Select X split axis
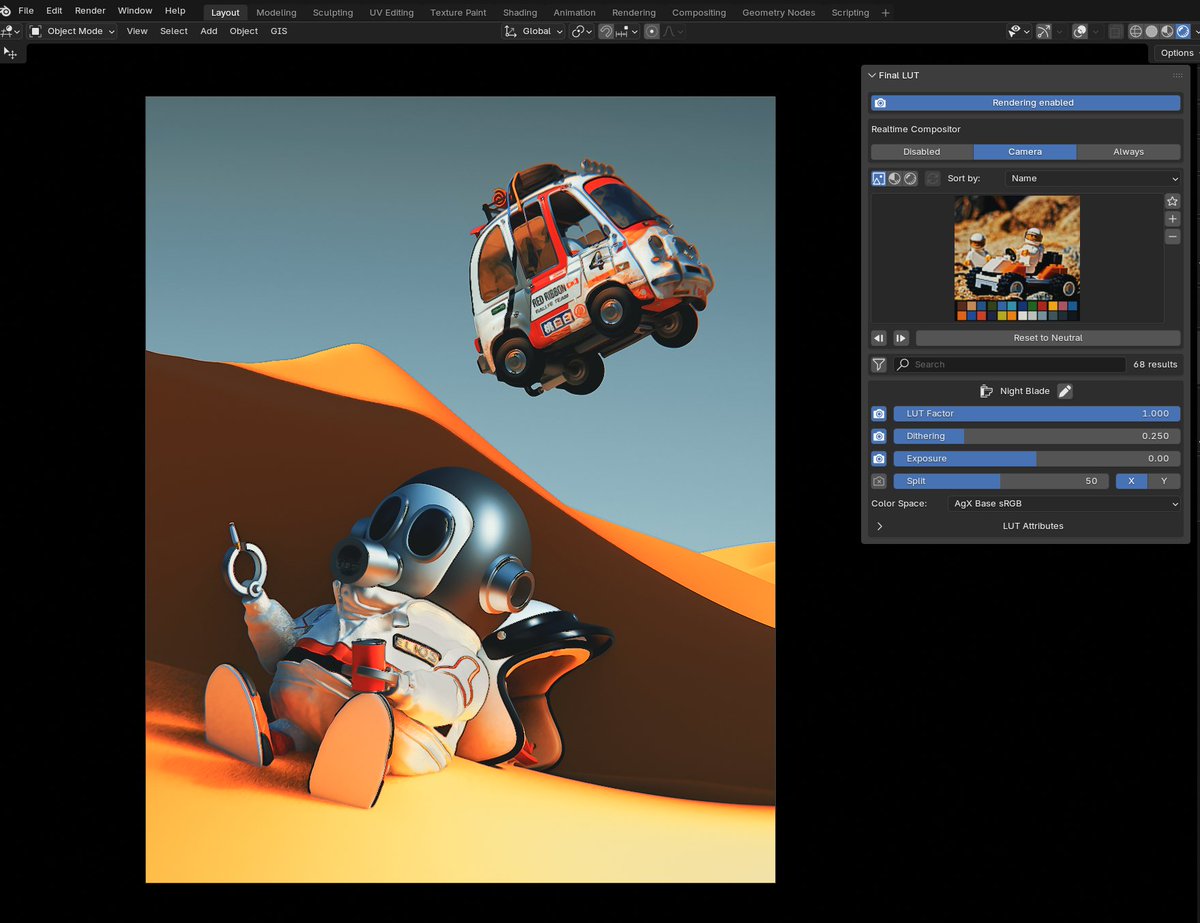Screen dimensions: 1200x923 click(1131, 481)
